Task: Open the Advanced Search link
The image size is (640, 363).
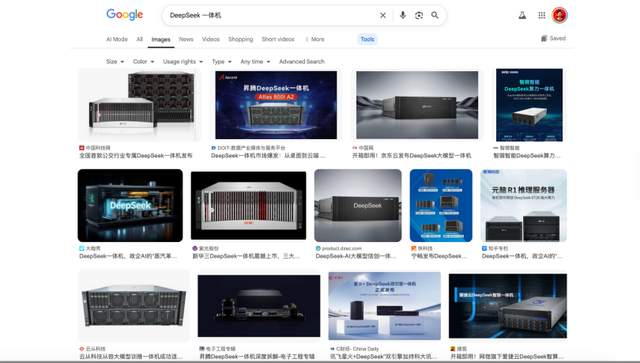Action: [302, 62]
